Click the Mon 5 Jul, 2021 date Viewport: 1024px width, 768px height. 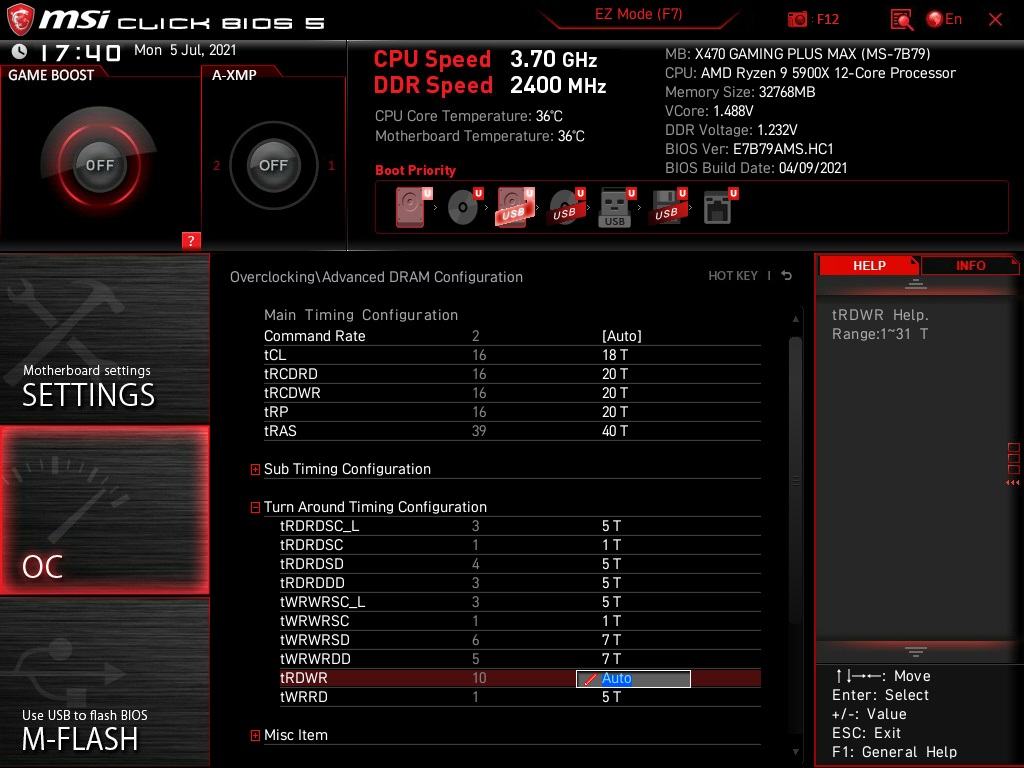point(185,50)
